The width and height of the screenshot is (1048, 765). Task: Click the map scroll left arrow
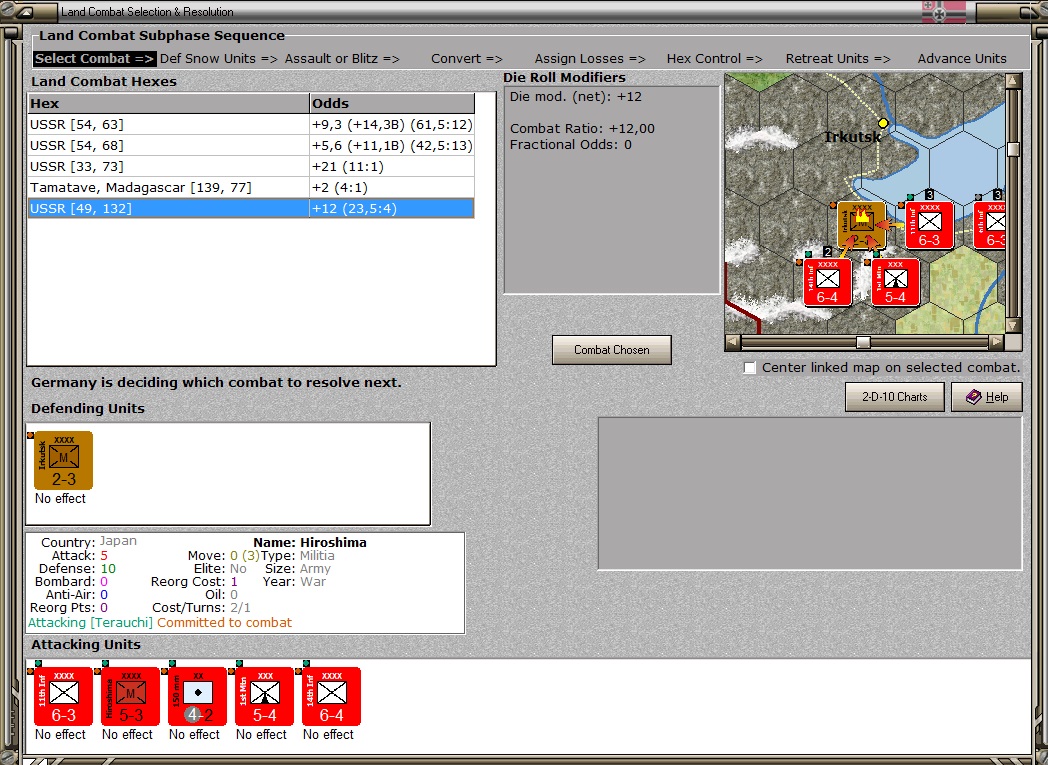733,343
